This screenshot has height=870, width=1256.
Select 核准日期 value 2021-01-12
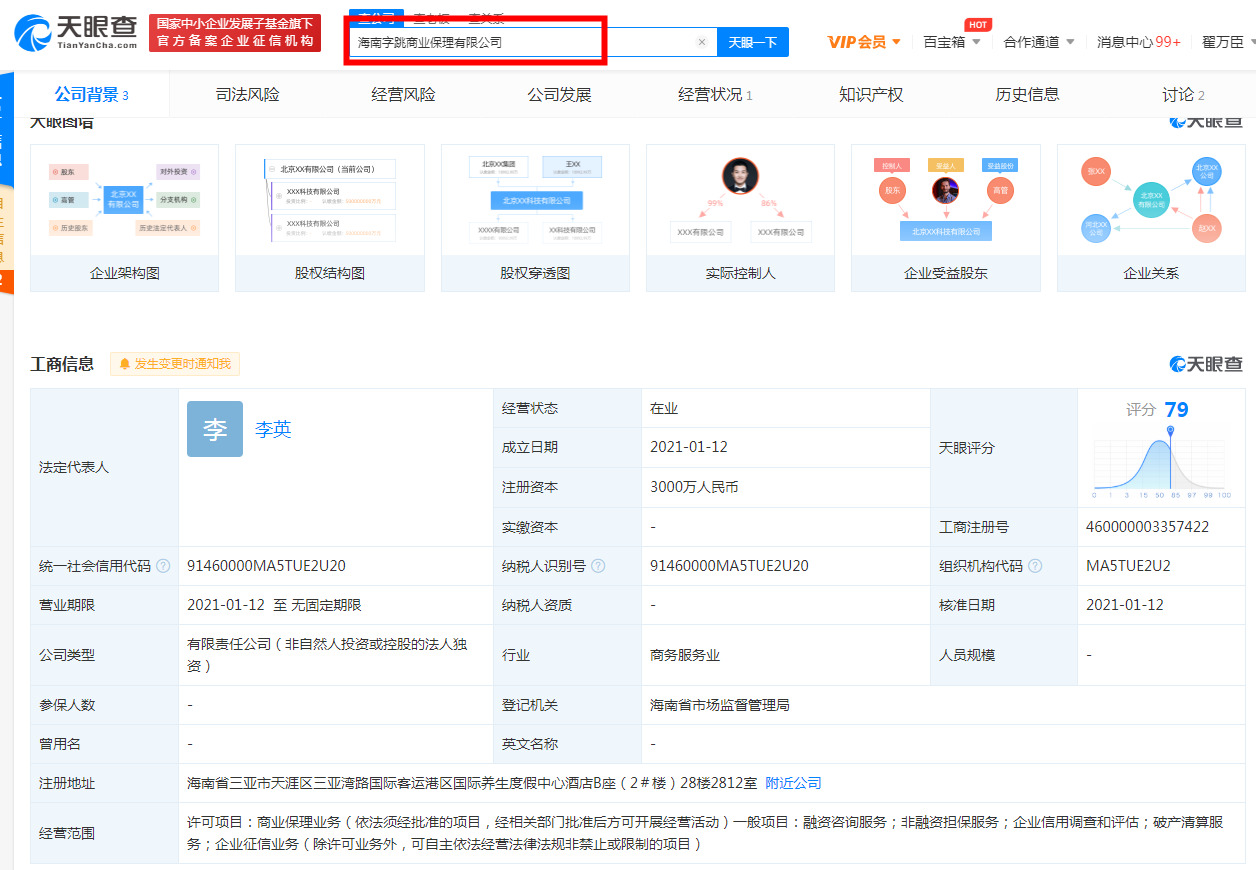(1125, 605)
